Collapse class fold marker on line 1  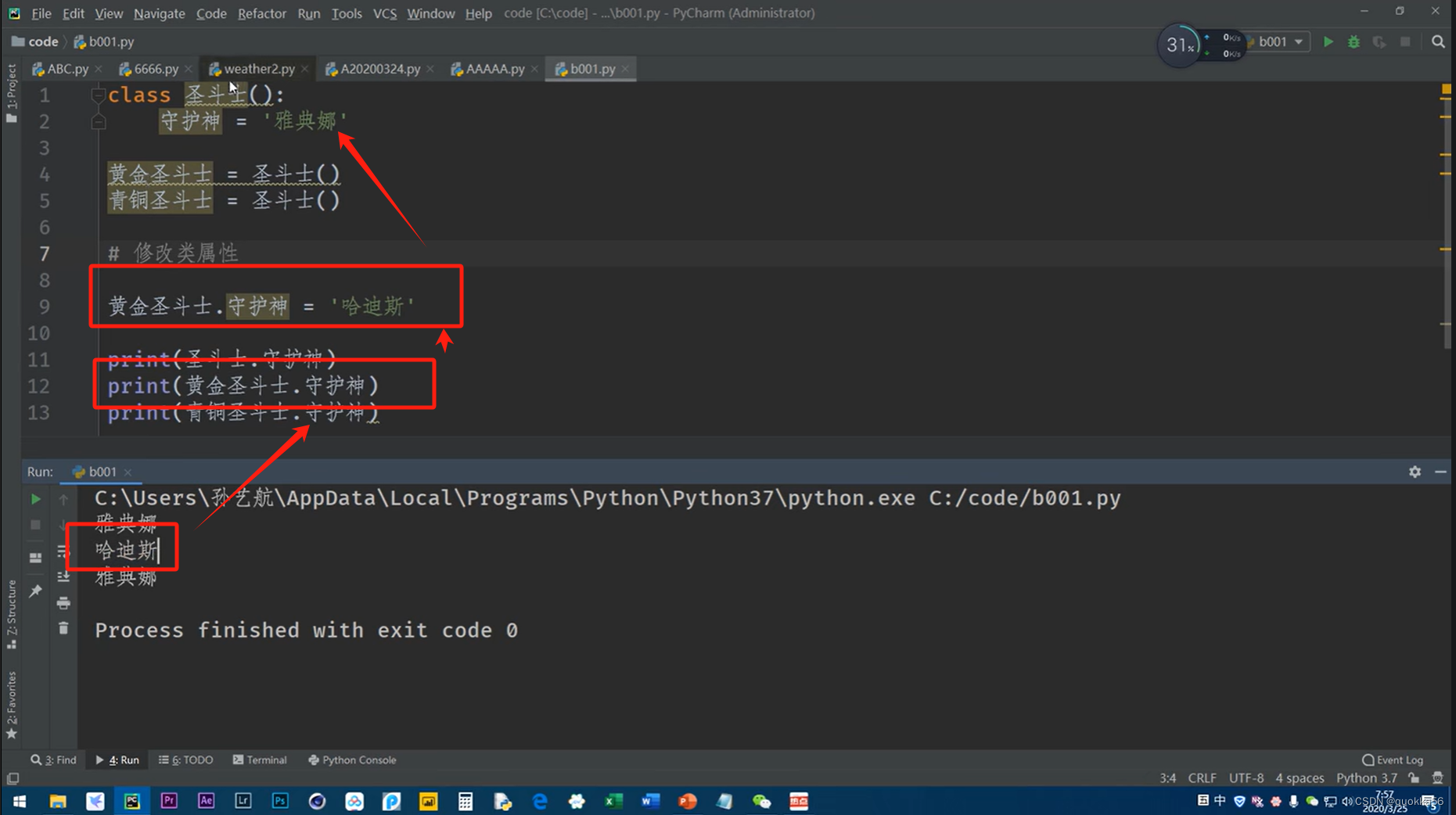[x=98, y=95]
